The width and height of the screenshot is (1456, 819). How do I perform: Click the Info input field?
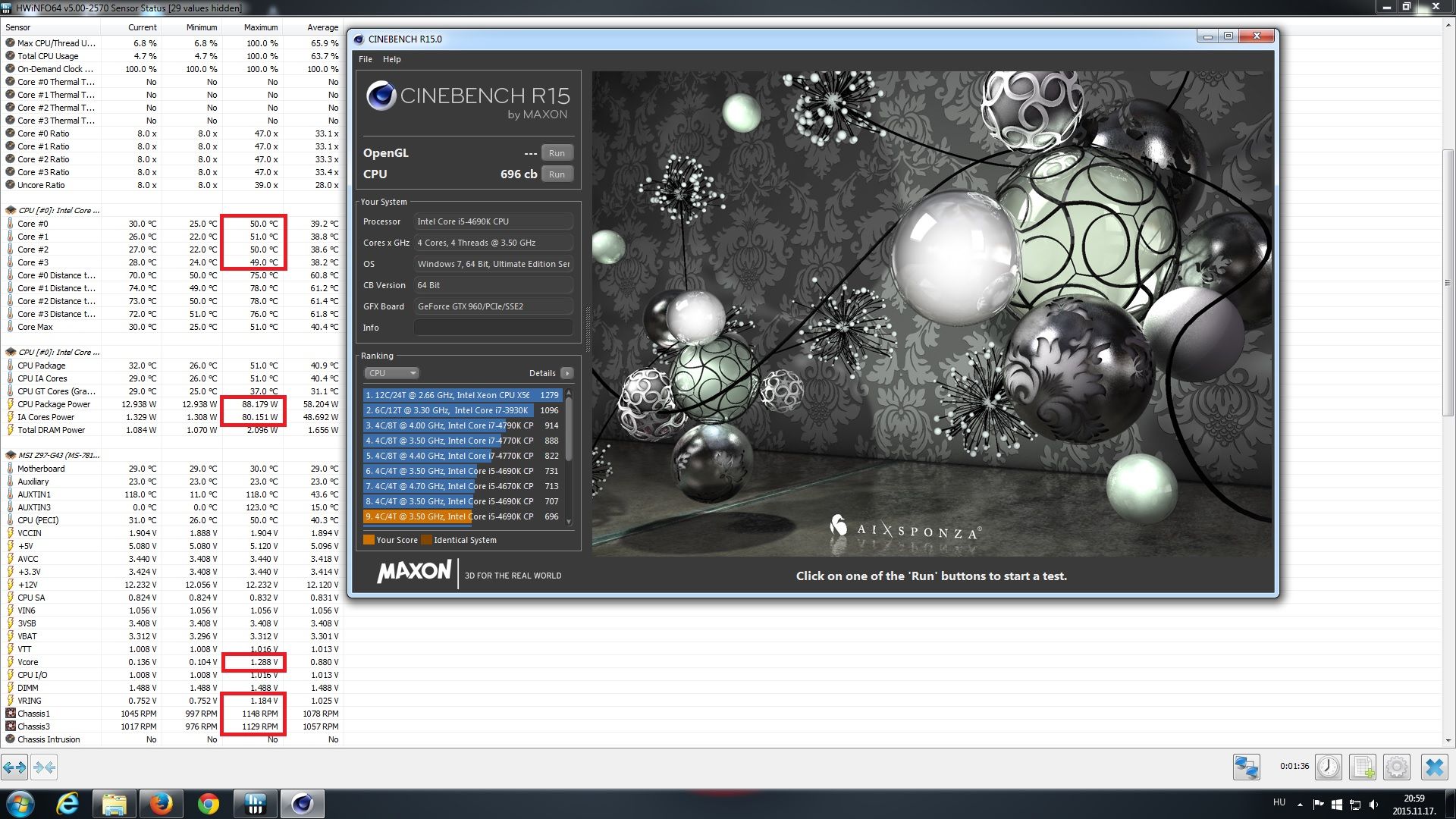tap(494, 328)
